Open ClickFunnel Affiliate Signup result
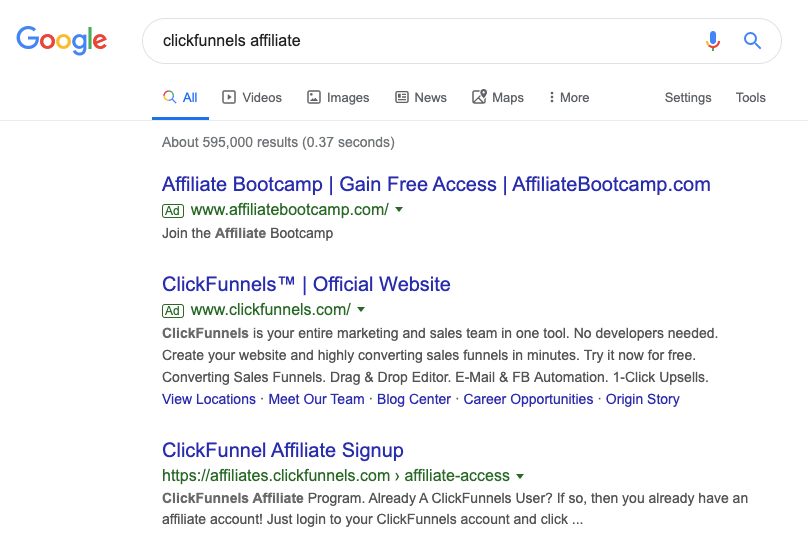This screenshot has width=808, height=549. pos(282,451)
